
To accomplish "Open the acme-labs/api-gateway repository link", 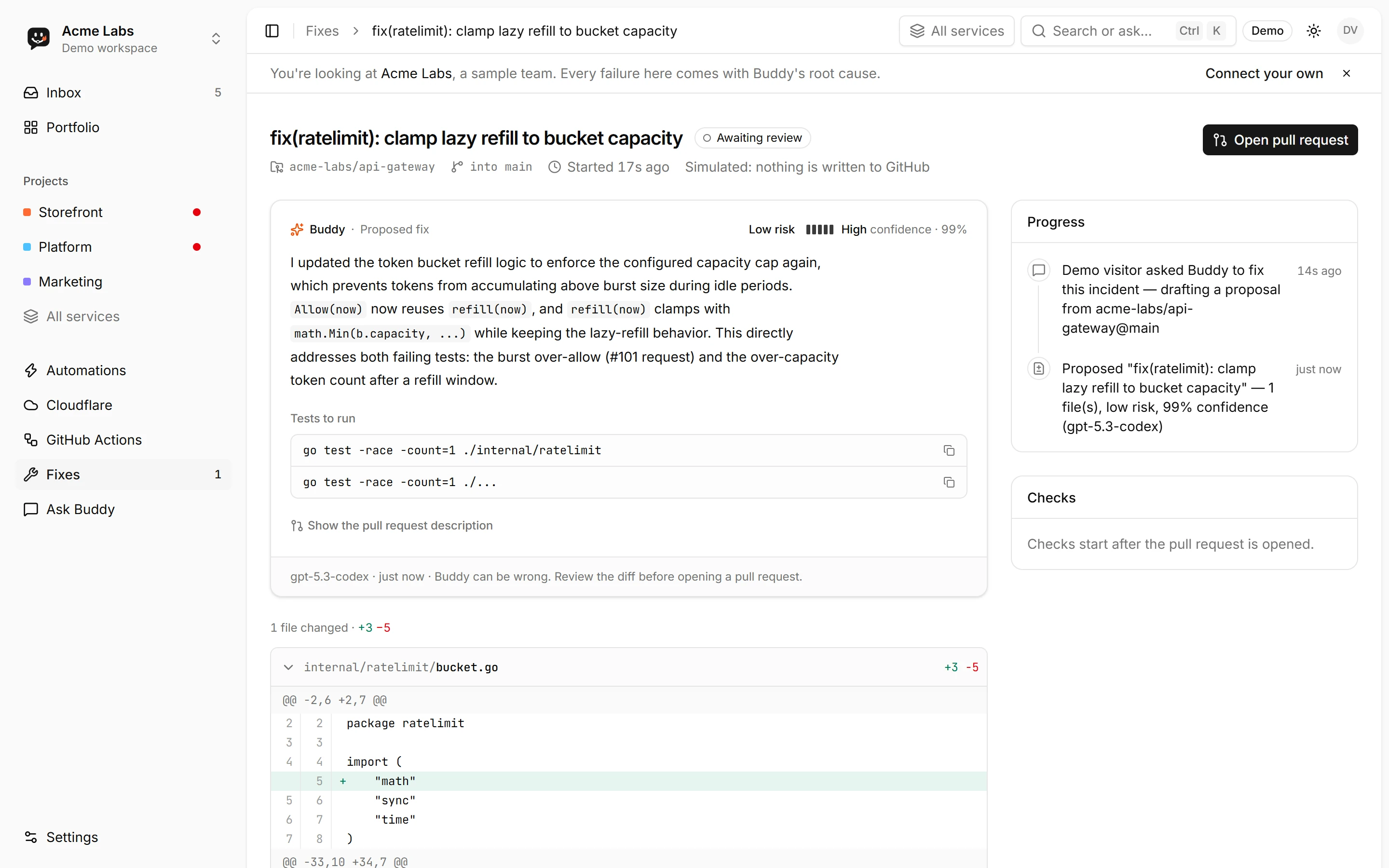I will click(x=353, y=167).
